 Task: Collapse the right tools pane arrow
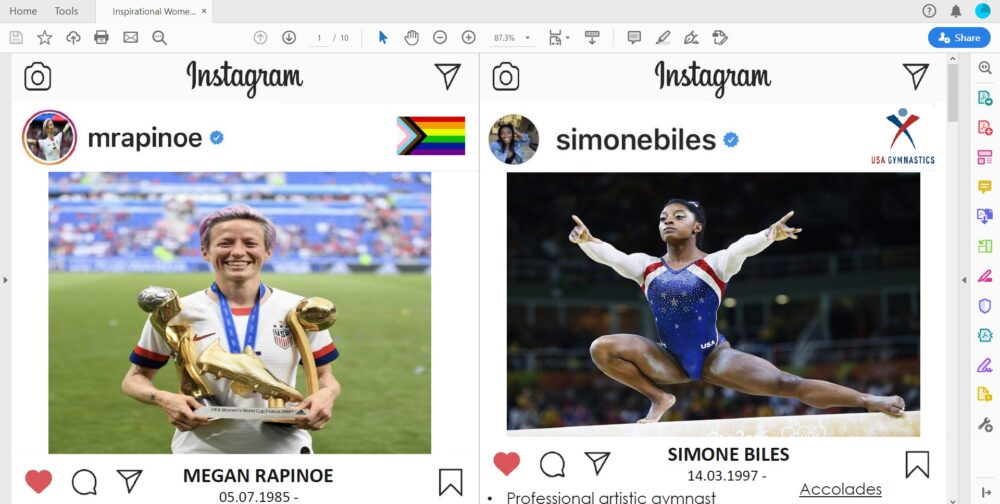pyautogui.click(x=965, y=279)
